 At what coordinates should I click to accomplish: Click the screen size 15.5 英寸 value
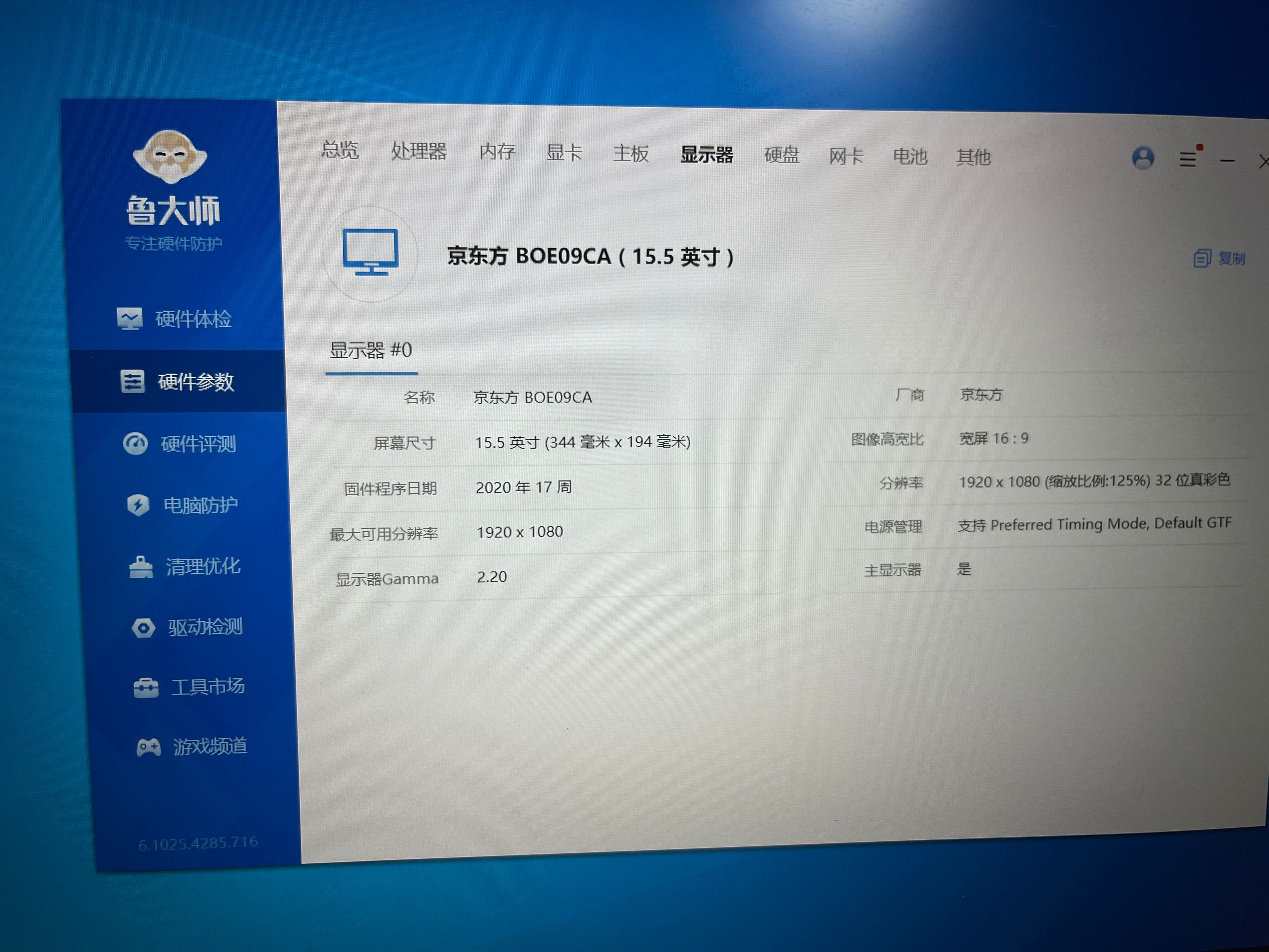(x=582, y=442)
